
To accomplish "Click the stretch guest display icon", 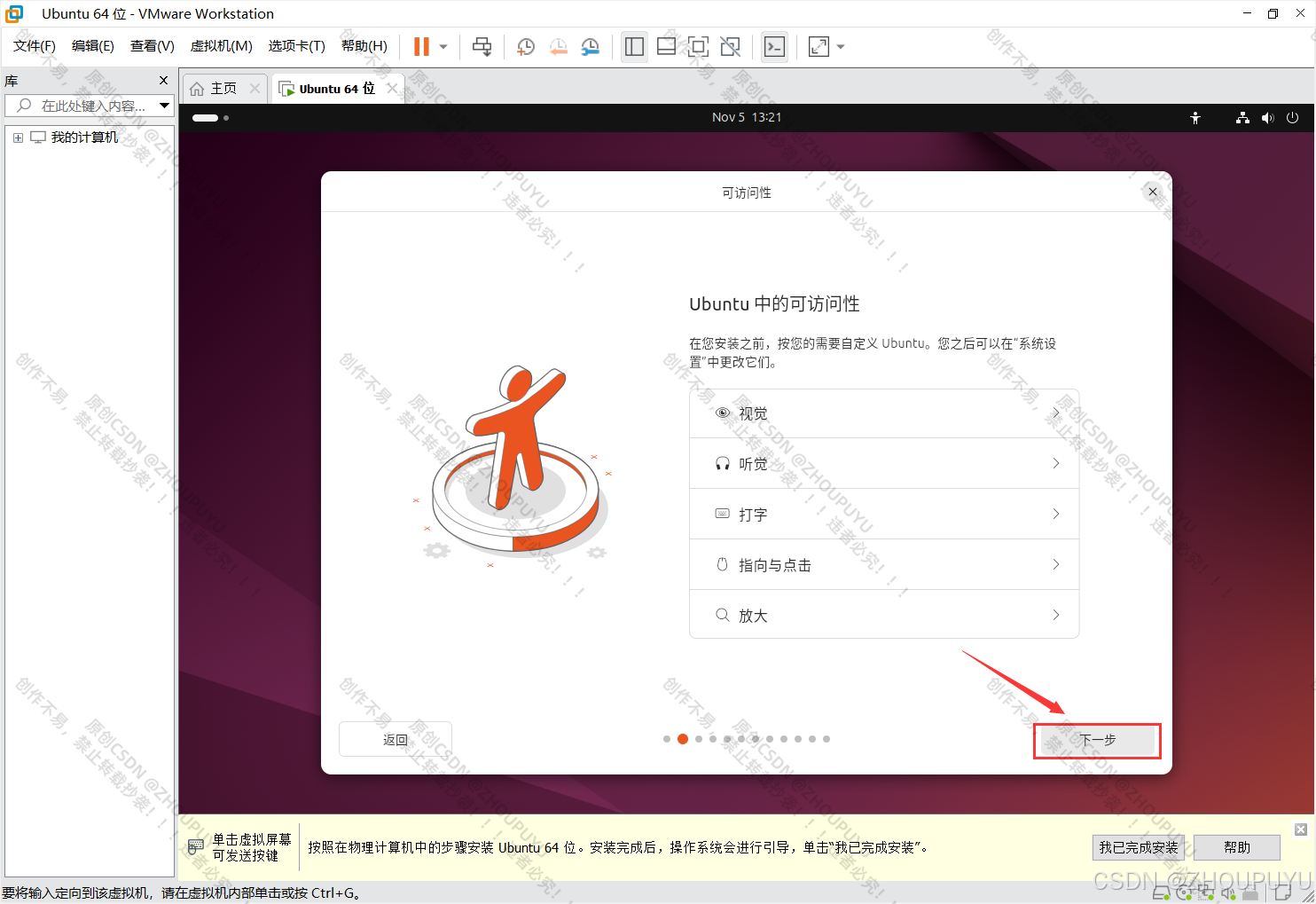I will click(819, 47).
